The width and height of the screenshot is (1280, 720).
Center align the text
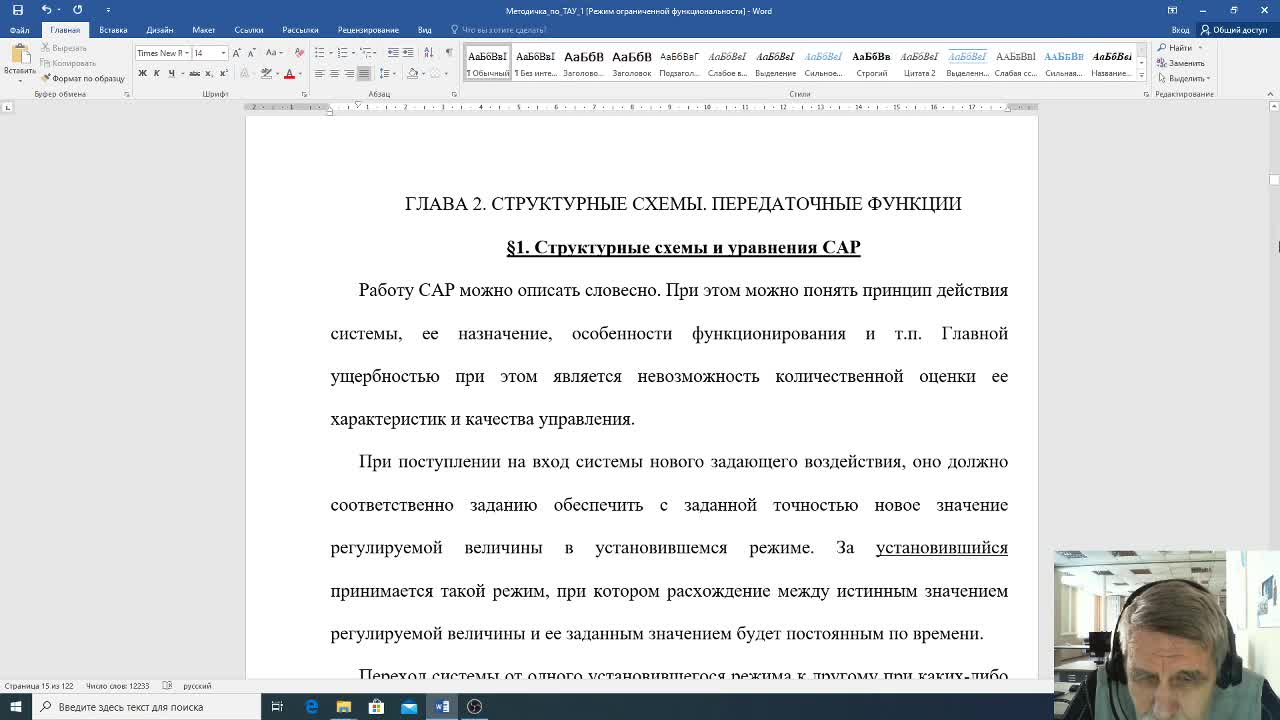(334, 73)
